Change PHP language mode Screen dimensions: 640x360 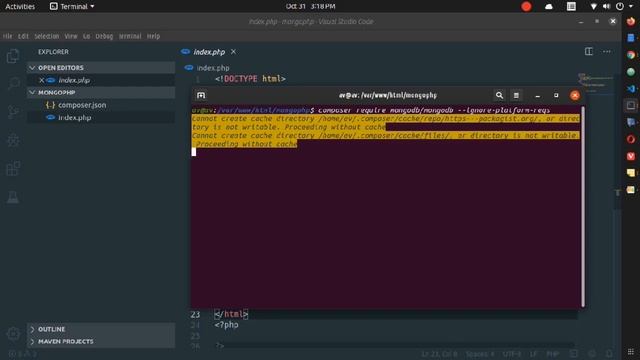(553, 354)
